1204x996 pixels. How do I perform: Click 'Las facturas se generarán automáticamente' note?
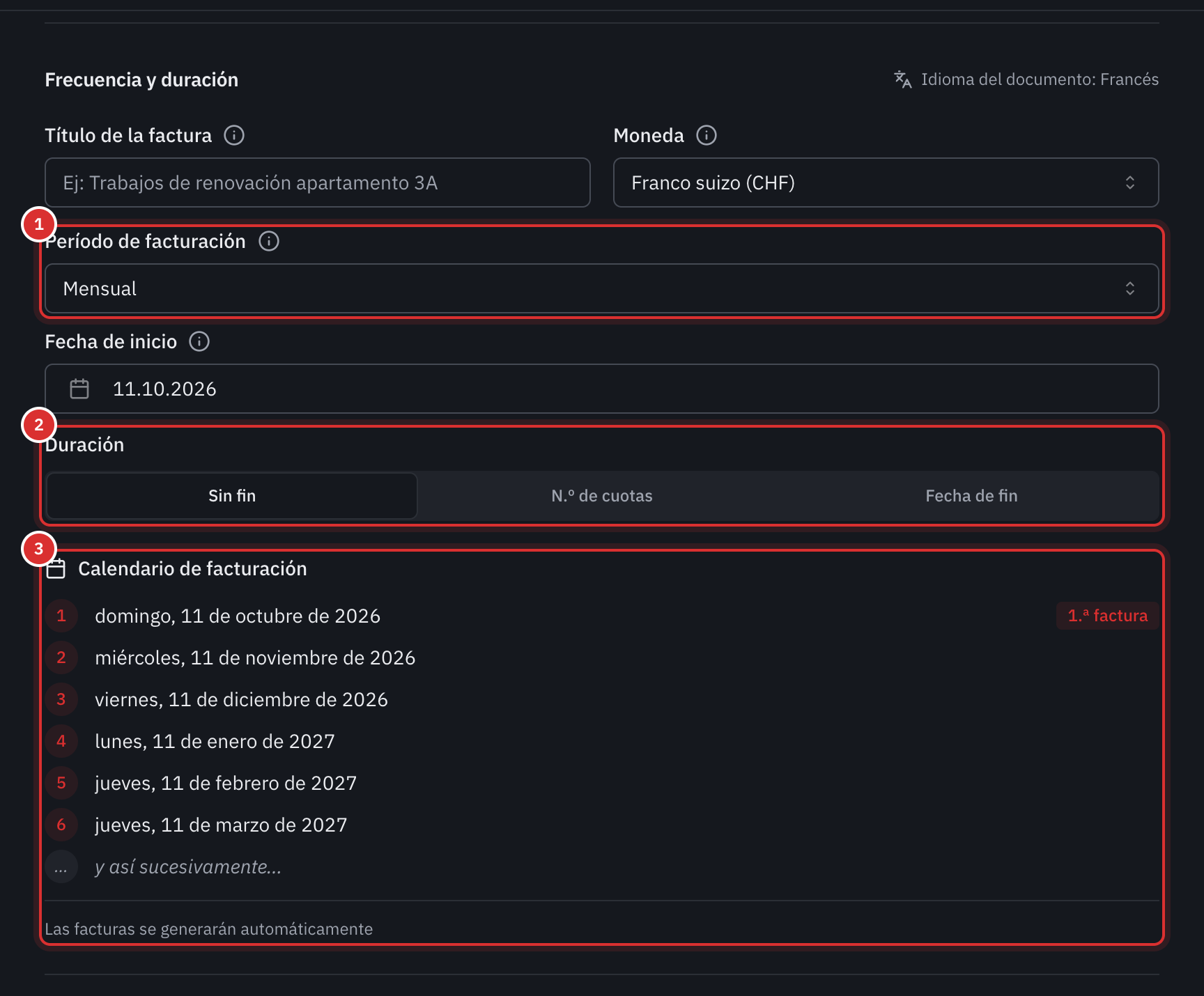tap(209, 929)
